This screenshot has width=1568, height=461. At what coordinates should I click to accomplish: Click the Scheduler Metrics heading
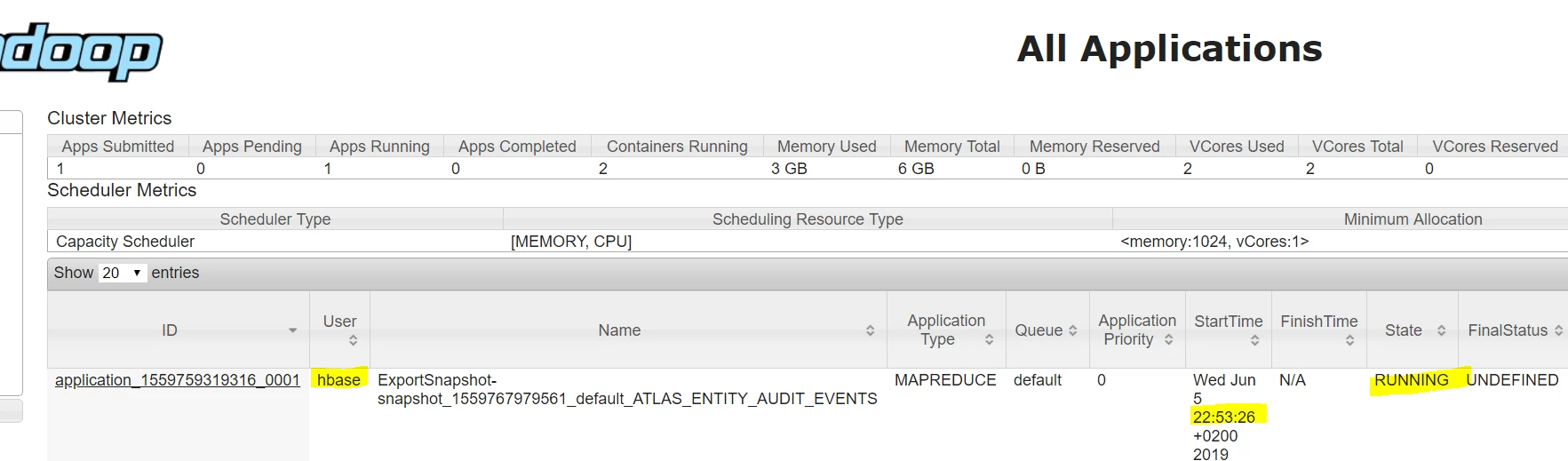(x=122, y=190)
